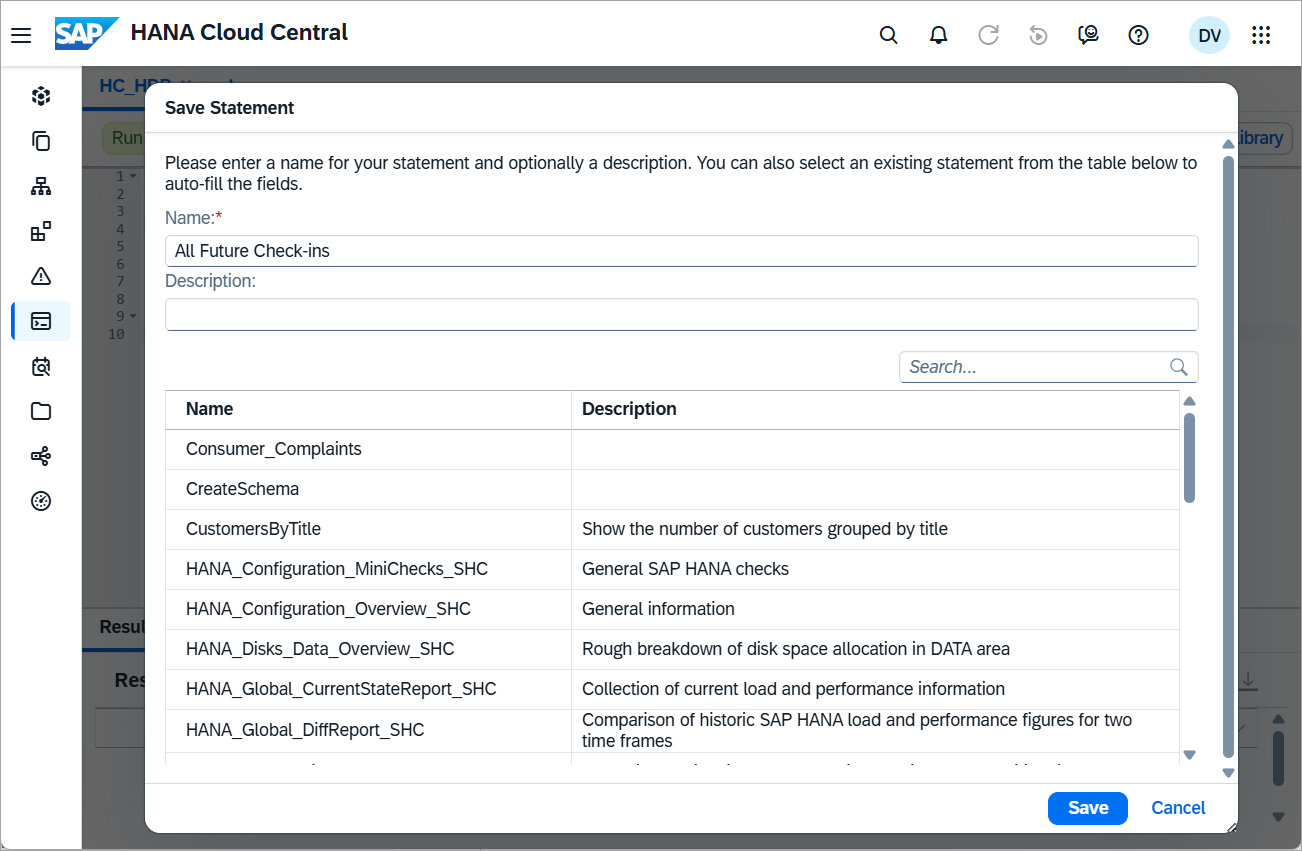
Task: Focus the Name input field
Action: [681, 251]
